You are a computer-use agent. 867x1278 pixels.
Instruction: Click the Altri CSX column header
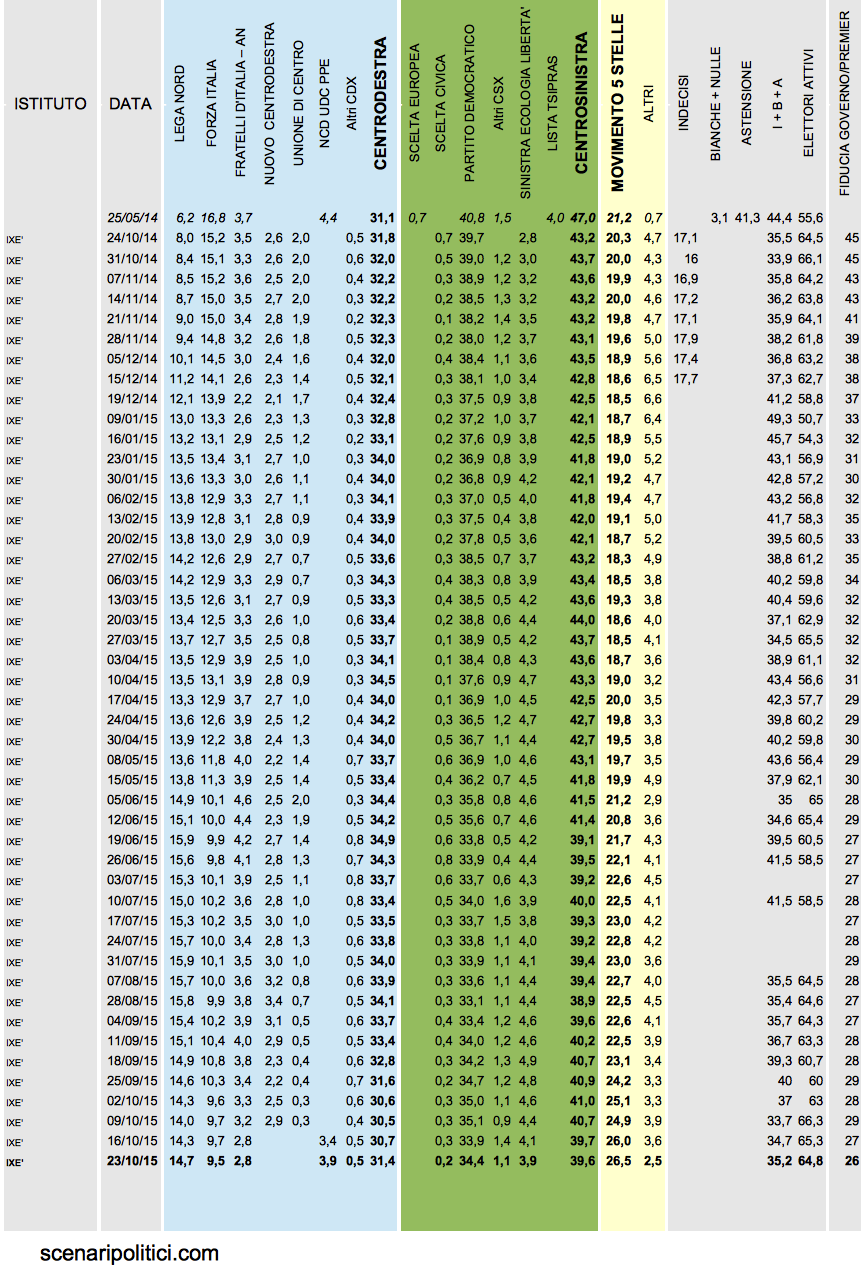(x=498, y=103)
